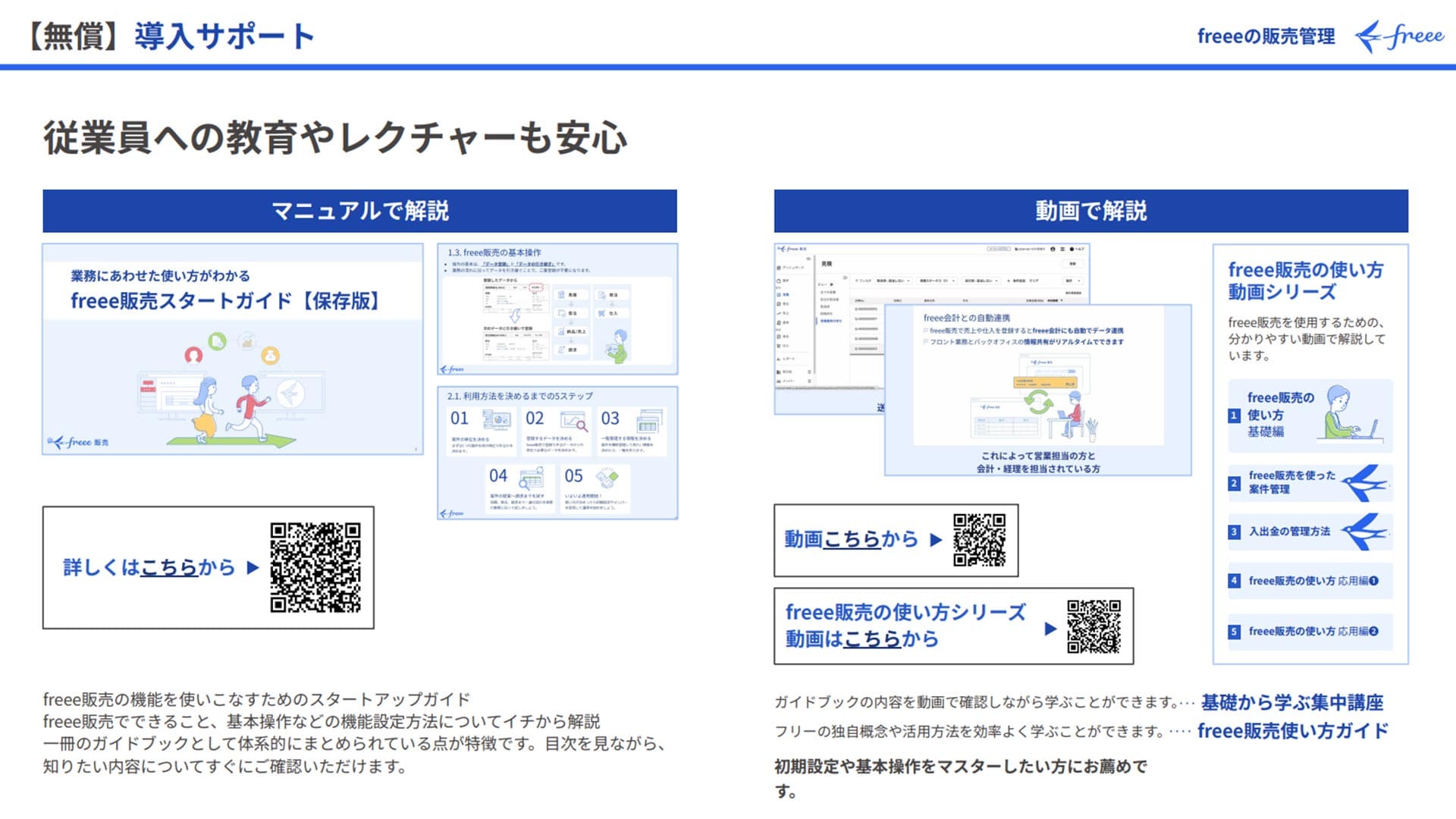Select video 4 freee販売の使い方 応用編①
This screenshot has width=1456, height=819.
click(1310, 581)
